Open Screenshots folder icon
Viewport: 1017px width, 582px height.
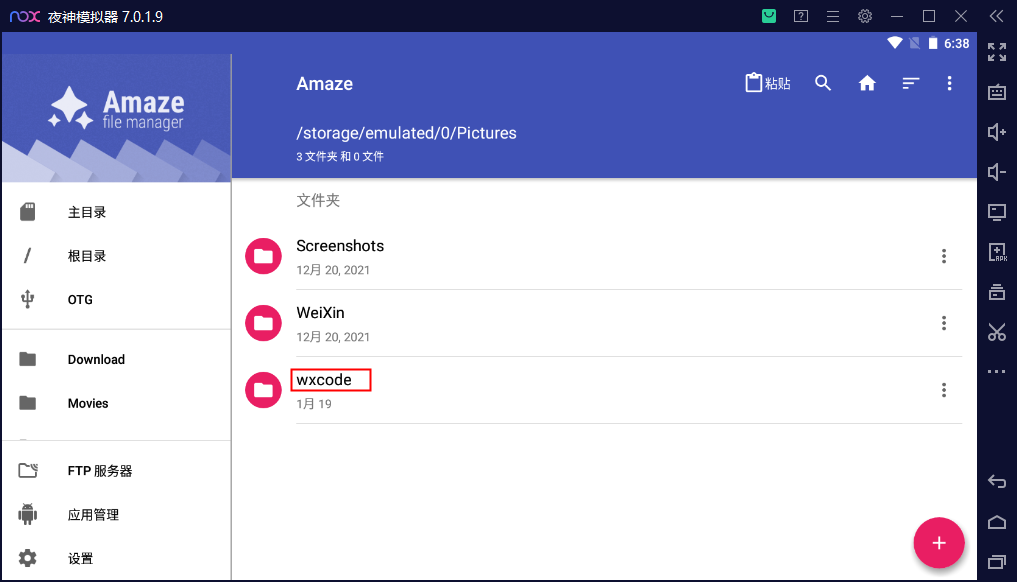263,256
